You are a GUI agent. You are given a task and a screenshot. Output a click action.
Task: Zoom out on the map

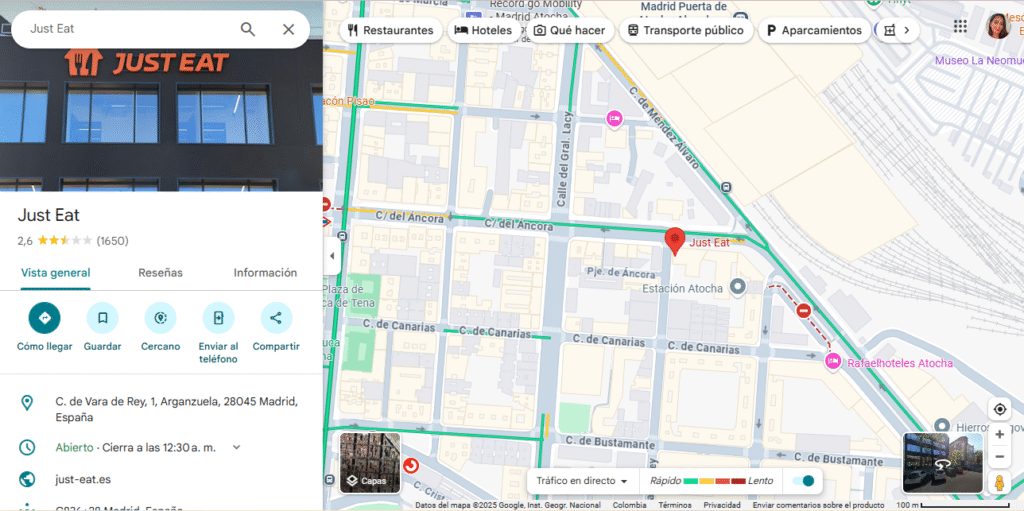[1000, 456]
